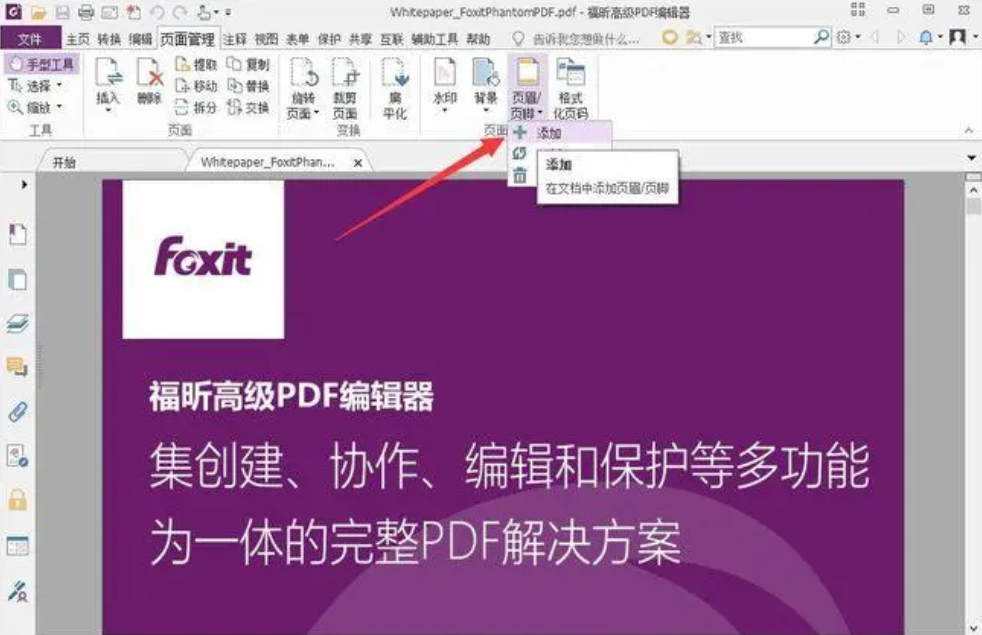This screenshot has width=982, height=635.
Task: Click the create new PDF icon in quick access toolbar
Action: click(x=133, y=12)
